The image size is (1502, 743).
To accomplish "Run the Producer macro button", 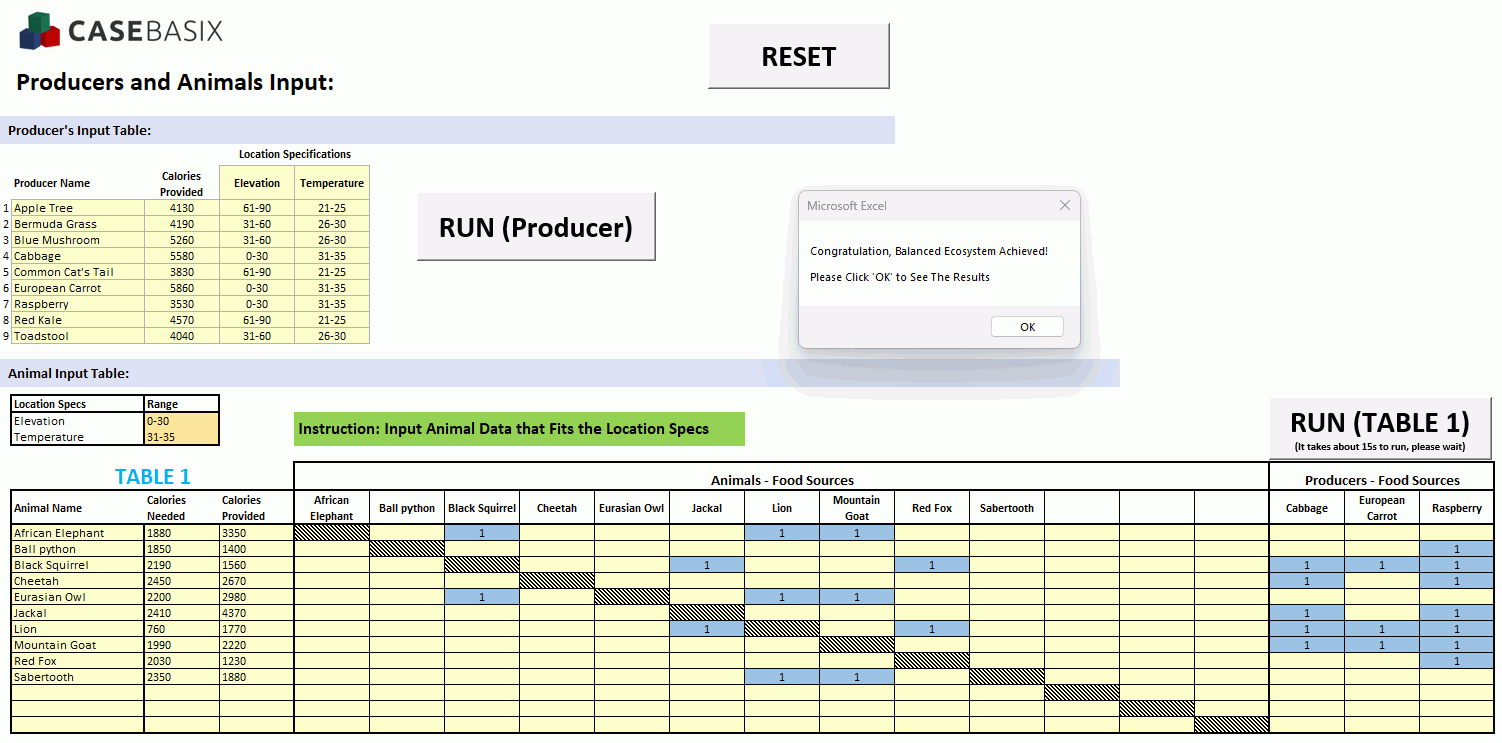I will [x=536, y=227].
